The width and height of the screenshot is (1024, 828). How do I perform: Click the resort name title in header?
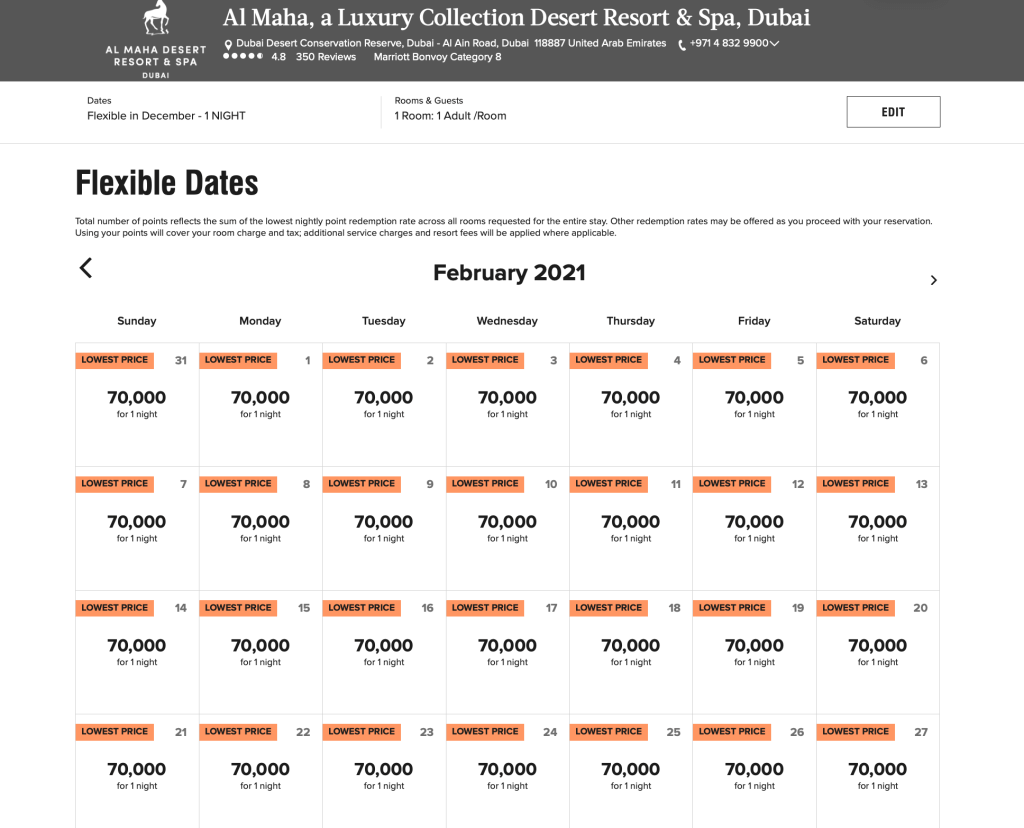click(x=516, y=18)
